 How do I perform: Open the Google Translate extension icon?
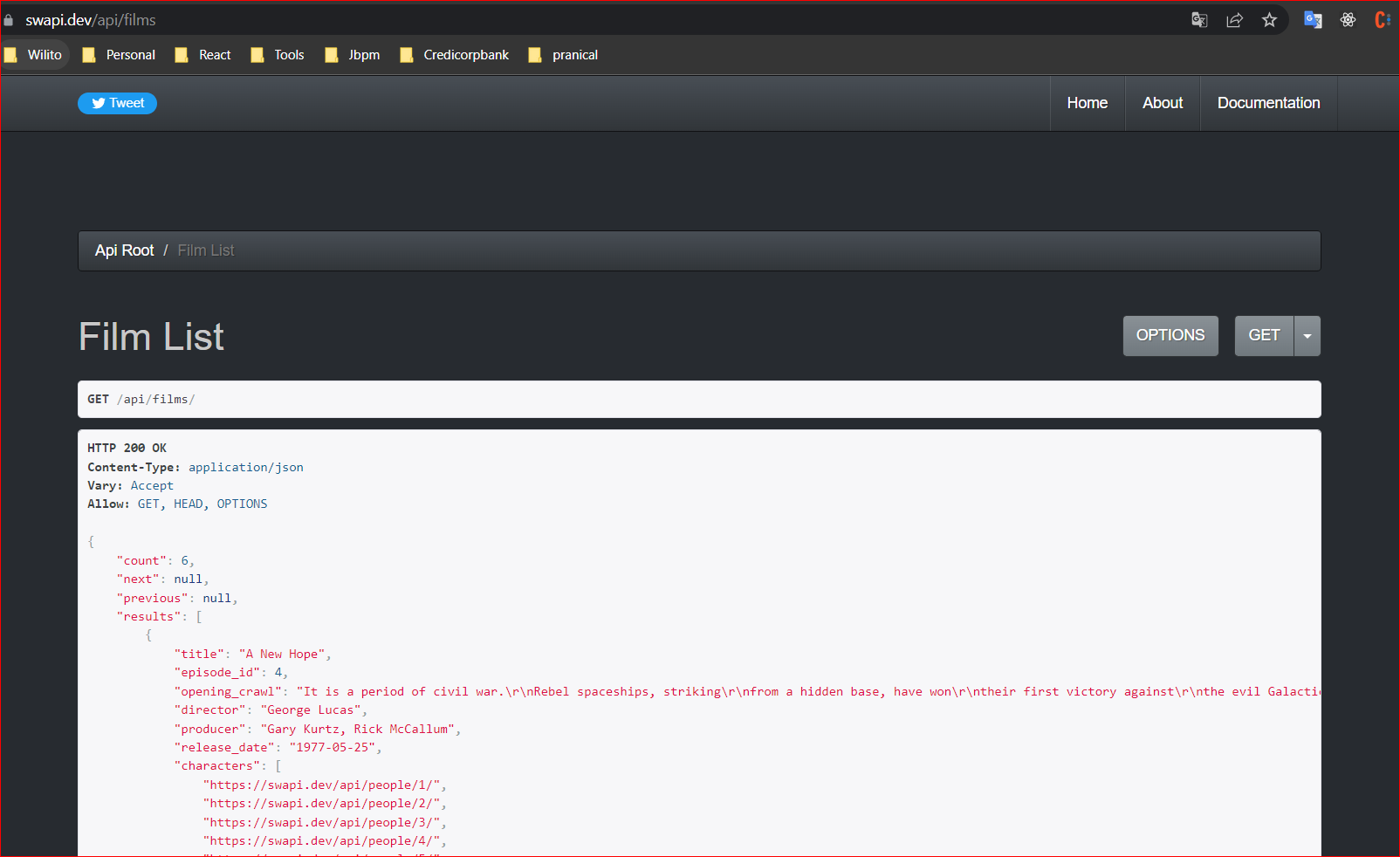[x=1313, y=20]
